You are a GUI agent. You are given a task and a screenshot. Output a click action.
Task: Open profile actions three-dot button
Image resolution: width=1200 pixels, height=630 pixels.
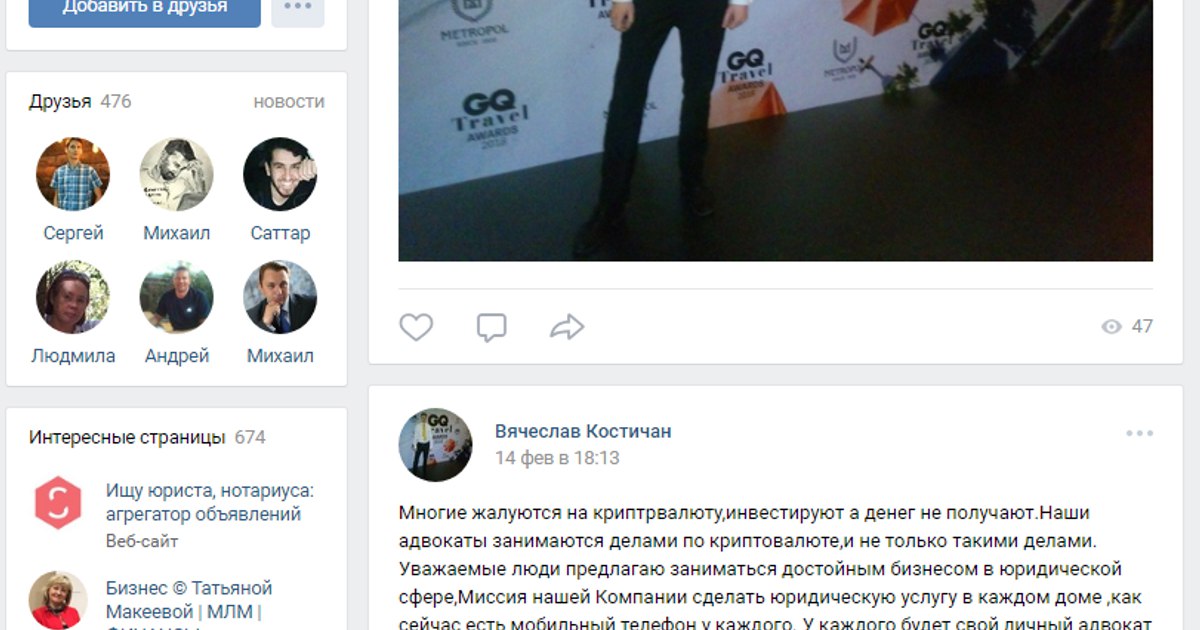click(x=298, y=8)
